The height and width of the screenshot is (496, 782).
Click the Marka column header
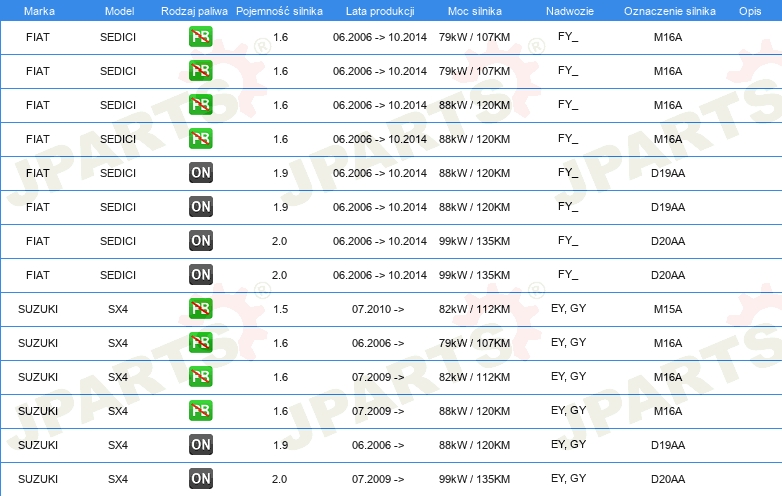[39, 11]
